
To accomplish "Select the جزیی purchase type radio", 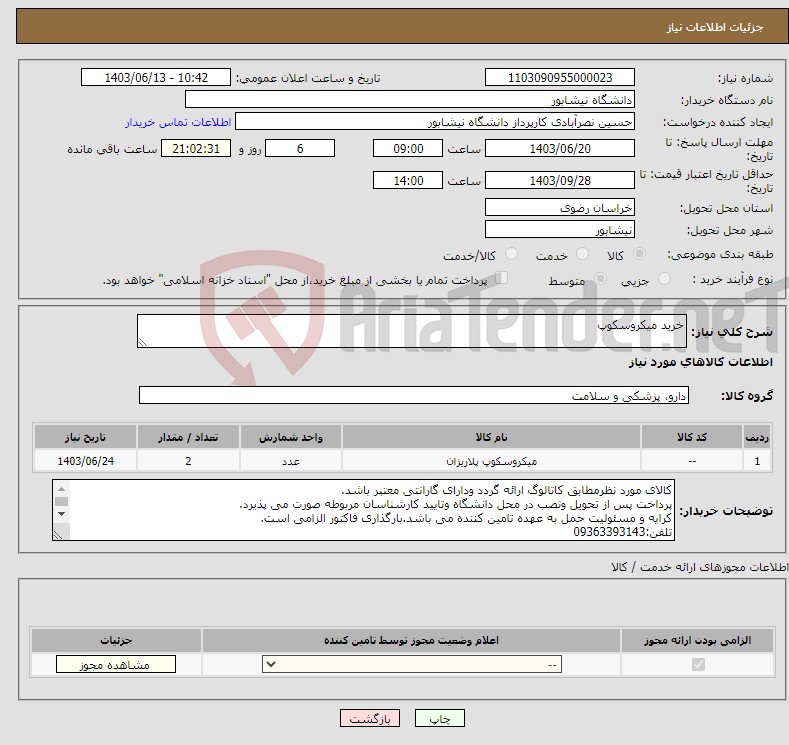I will 664,279.
